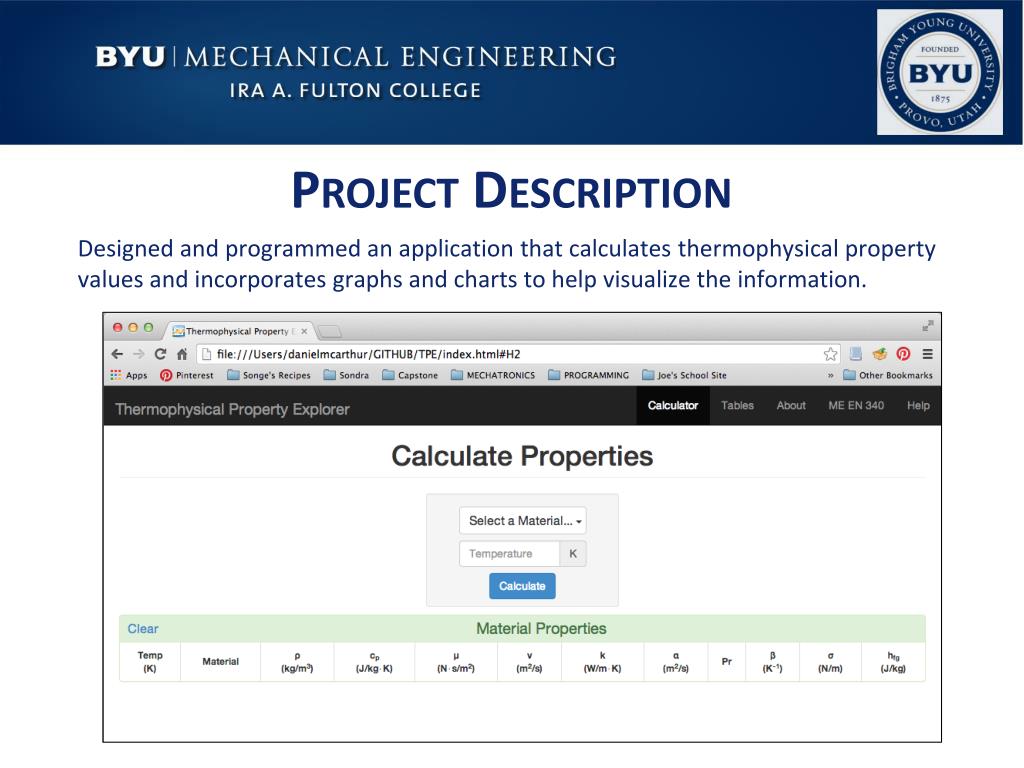The height and width of the screenshot is (768, 1024).
Task: Click the red window close button
Action: click(118, 327)
